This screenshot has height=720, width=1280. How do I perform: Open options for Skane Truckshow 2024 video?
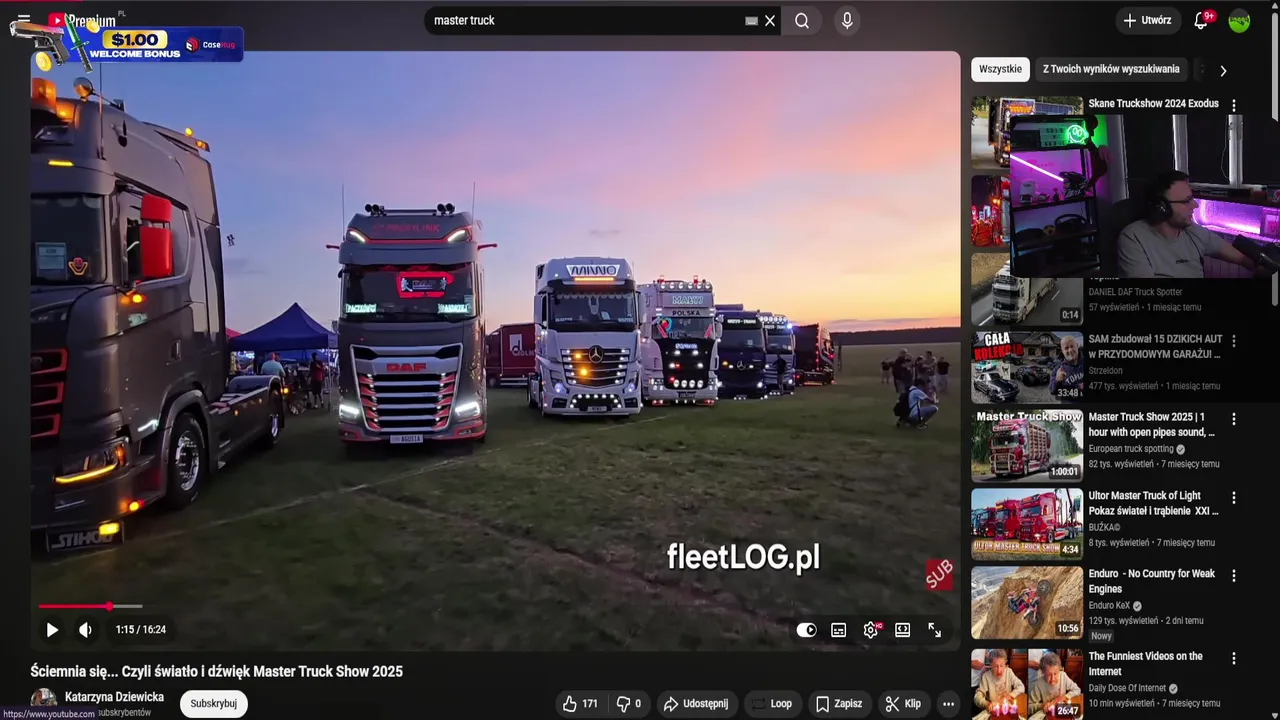tap(1233, 105)
